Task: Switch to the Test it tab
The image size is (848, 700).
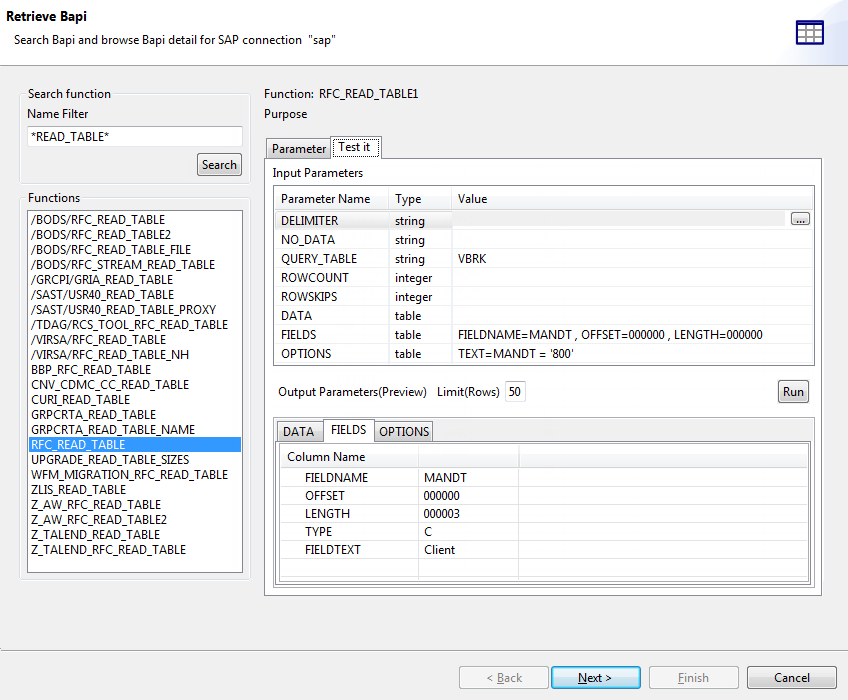Action: coord(356,146)
